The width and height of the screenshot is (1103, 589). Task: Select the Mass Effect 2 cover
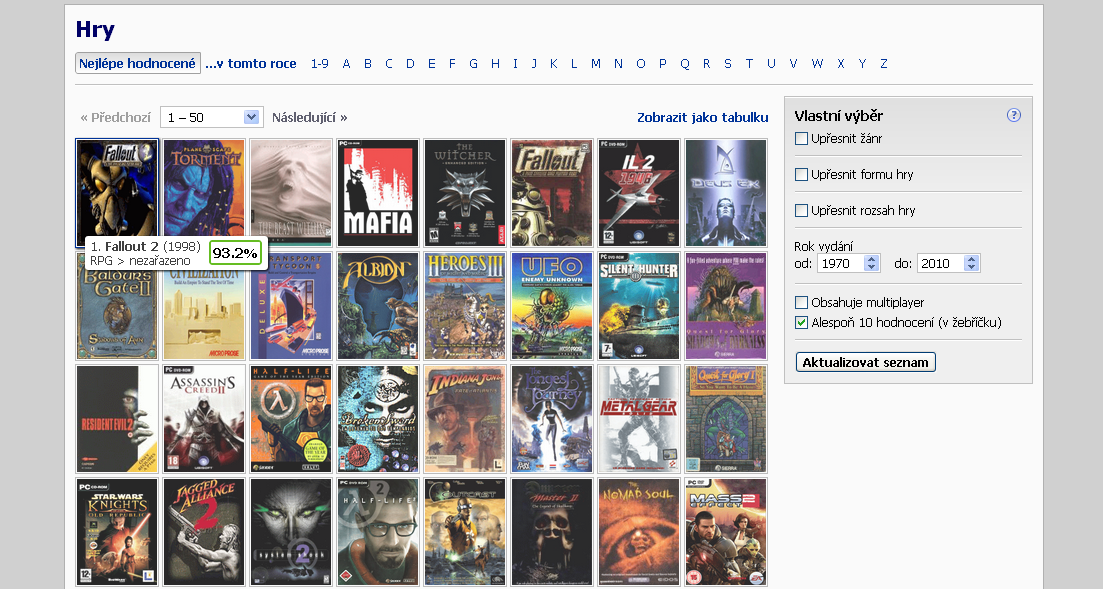pos(726,532)
